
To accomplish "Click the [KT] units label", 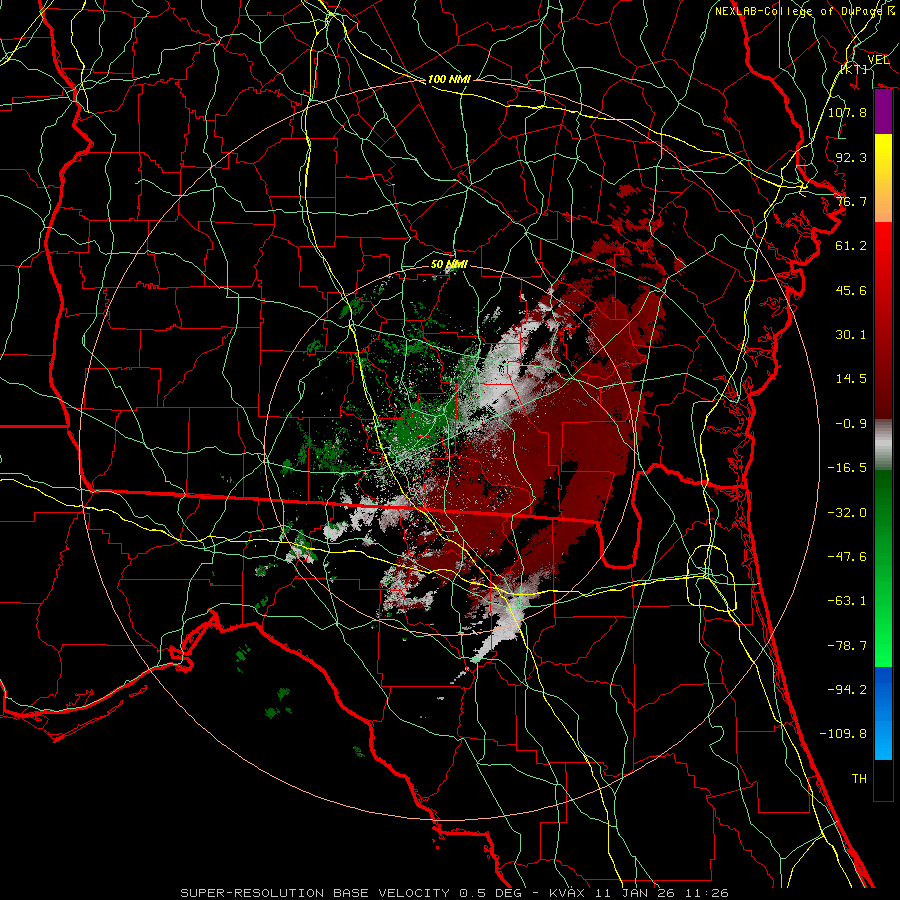I will pyautogui.click(x=854, y=69).
